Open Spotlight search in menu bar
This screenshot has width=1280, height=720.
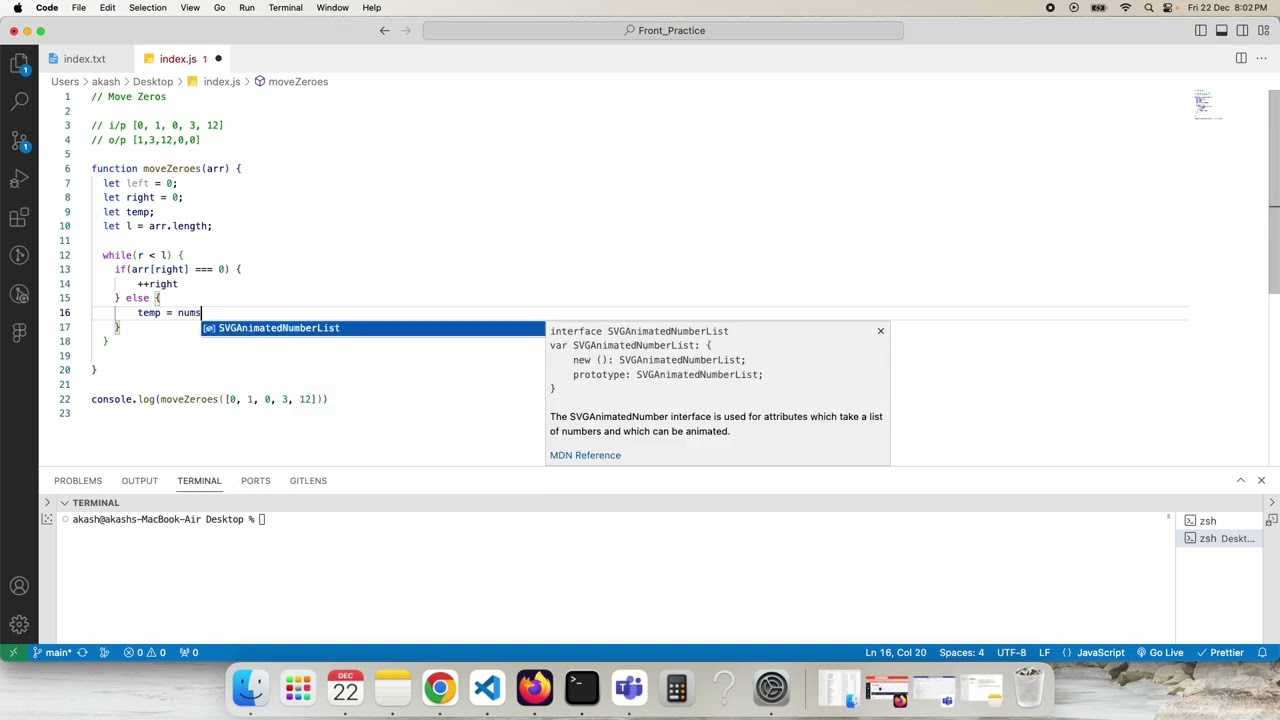pos(1149,8)
